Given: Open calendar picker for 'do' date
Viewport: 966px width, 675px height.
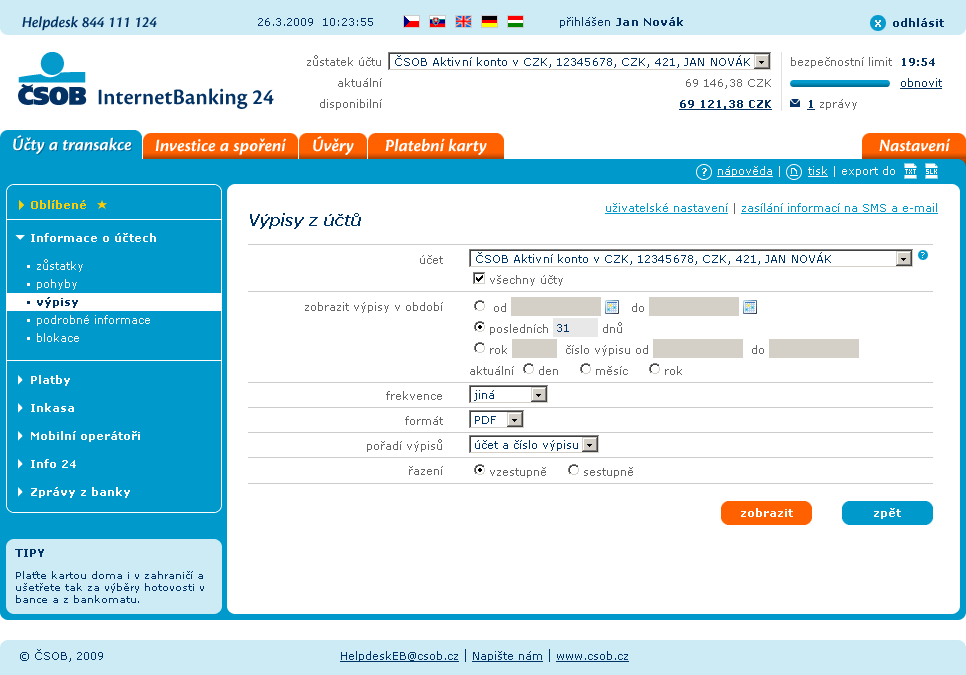Looking at the screenshot, I should (750, 307).
